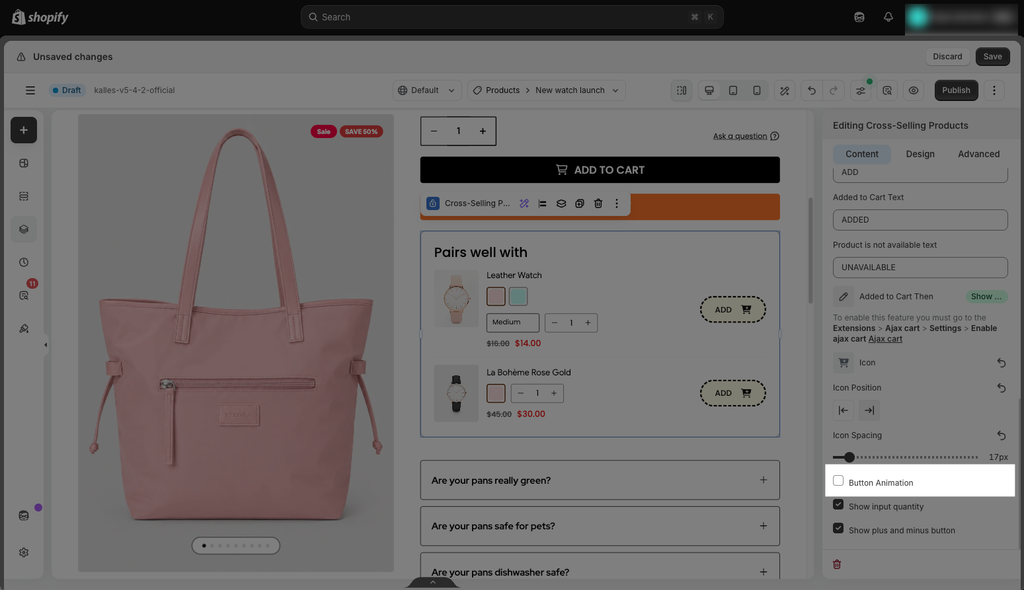Open the three-dot more menu beside Publish
The height and width of the screenshot is (590, 1024).
pos(994,90)
